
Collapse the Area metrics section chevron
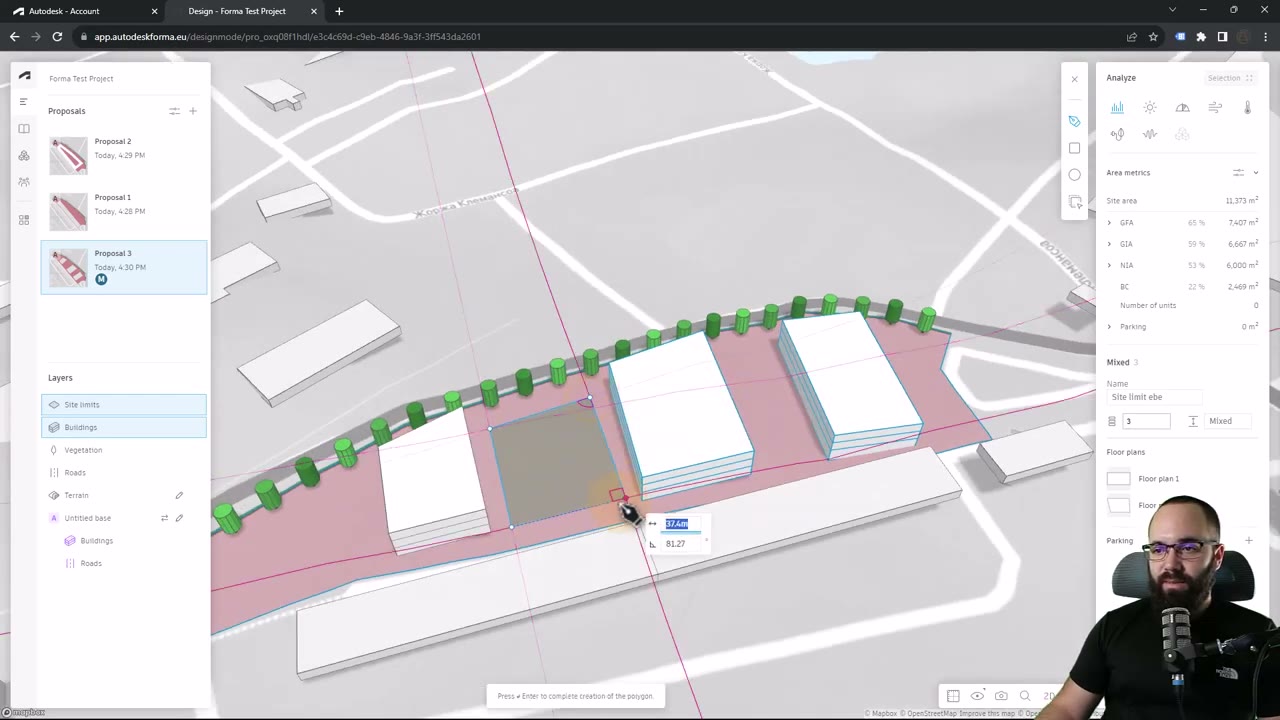point(1256,173)
